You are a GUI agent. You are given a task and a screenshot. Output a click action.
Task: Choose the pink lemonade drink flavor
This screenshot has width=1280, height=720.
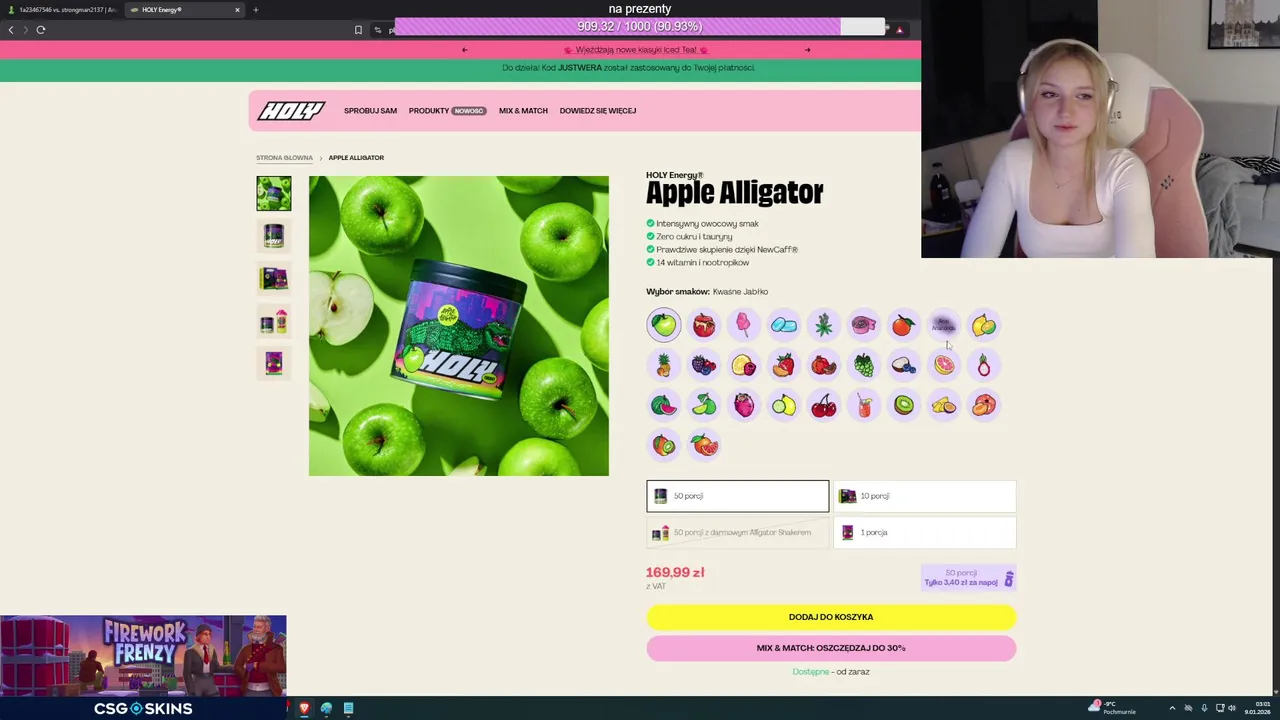[864, 405]
